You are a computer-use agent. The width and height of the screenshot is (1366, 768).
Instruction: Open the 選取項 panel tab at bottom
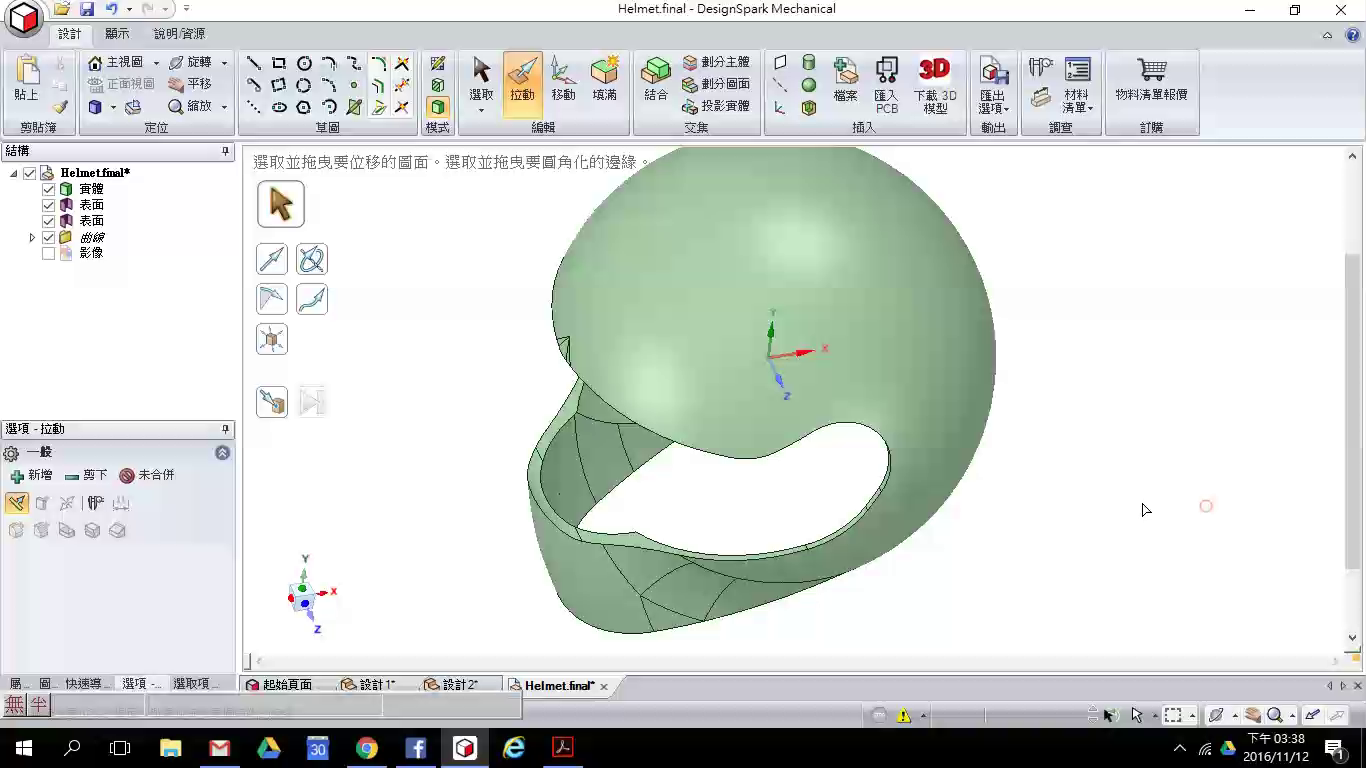(x=194, y=684)
